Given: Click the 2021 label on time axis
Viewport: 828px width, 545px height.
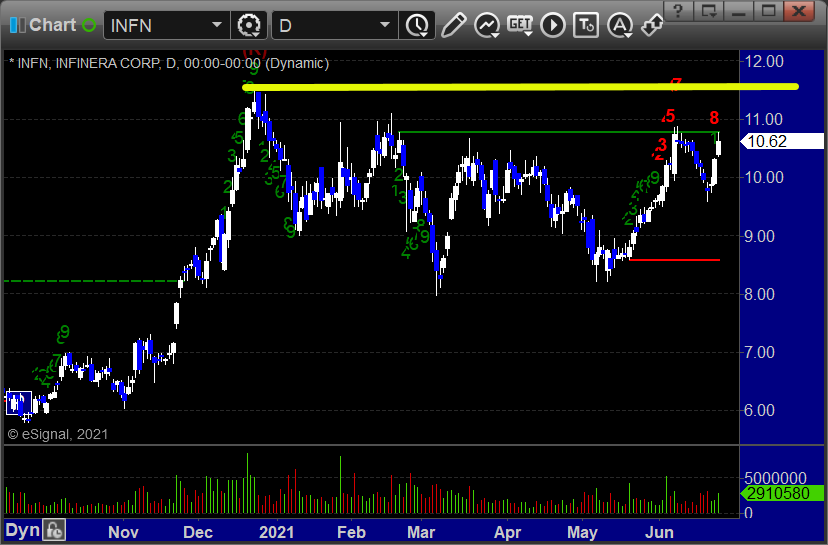Looking at the screenshot, I should (277, 532).
